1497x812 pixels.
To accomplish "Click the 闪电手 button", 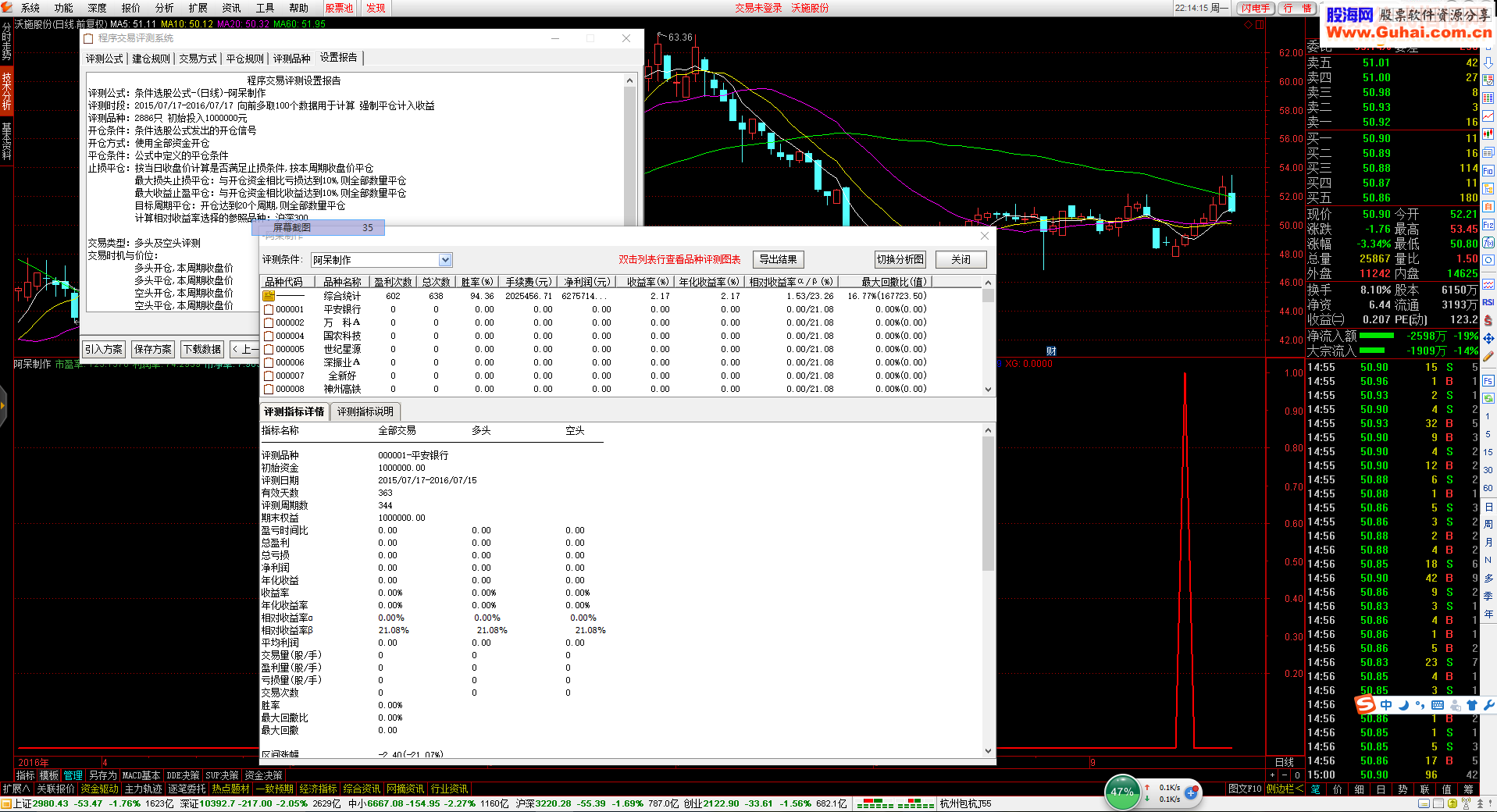I will click(x=1256, y=8).
